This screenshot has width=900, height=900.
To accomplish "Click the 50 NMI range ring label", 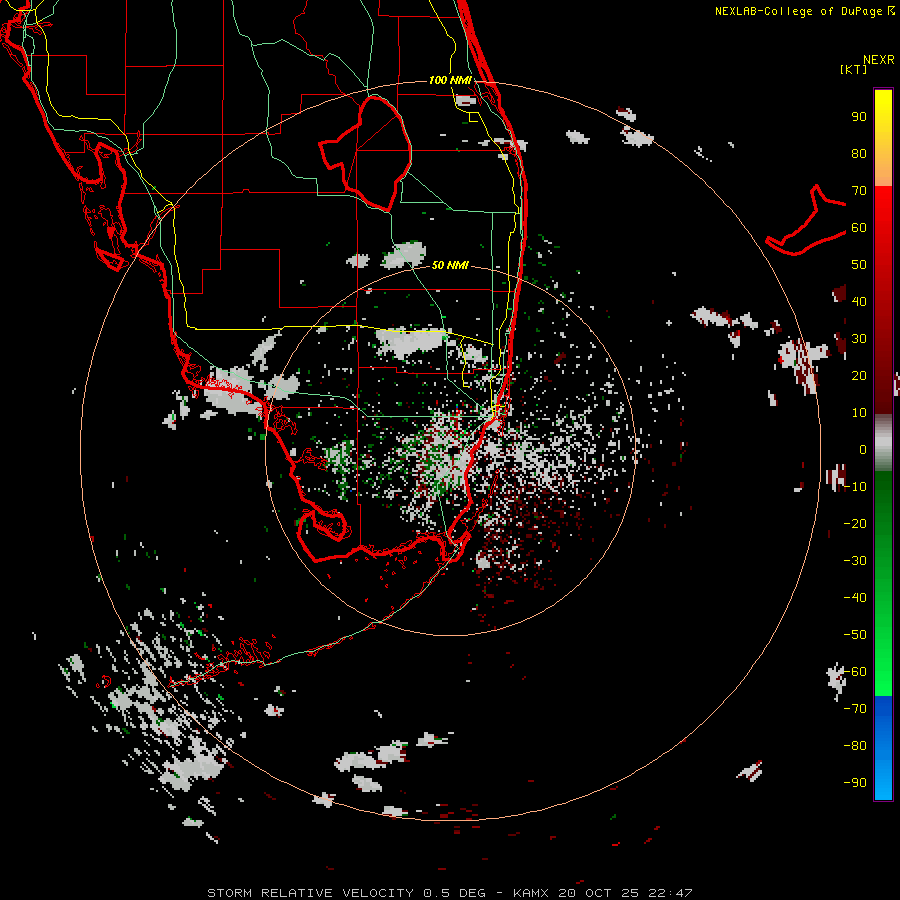I will point(450,265).
